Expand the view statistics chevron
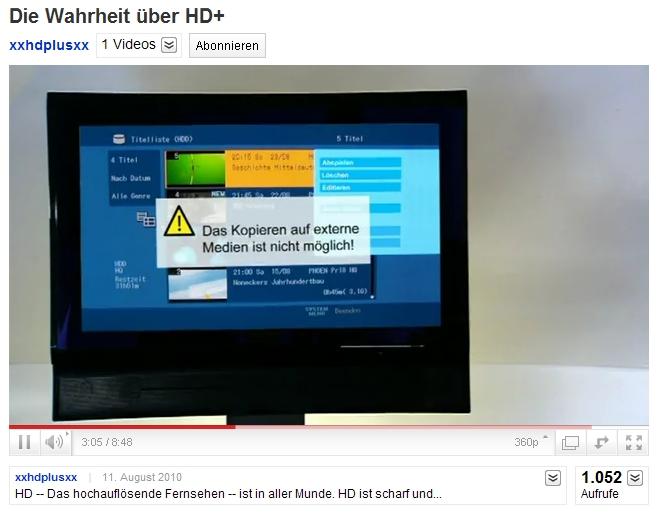 tap(635, 478)
